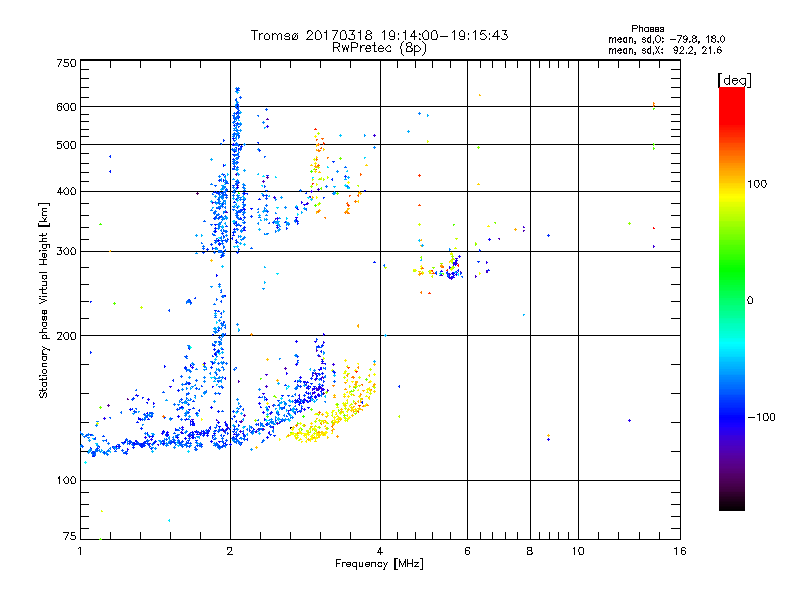Click the y-axis tick label "400"
Screen dimensions: 800x600
(x=66, y=191)
